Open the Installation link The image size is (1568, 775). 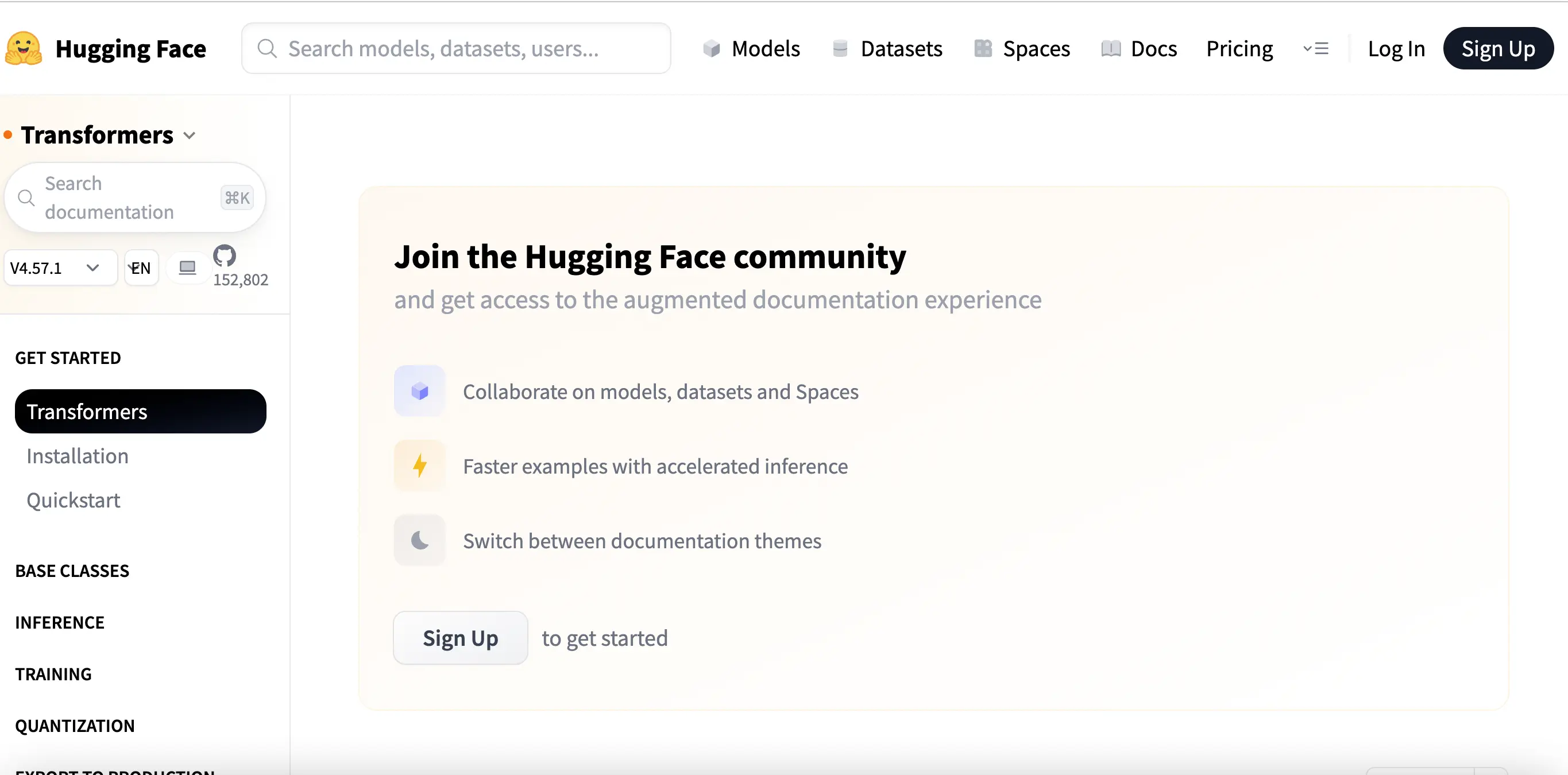[x=78, y=456]
